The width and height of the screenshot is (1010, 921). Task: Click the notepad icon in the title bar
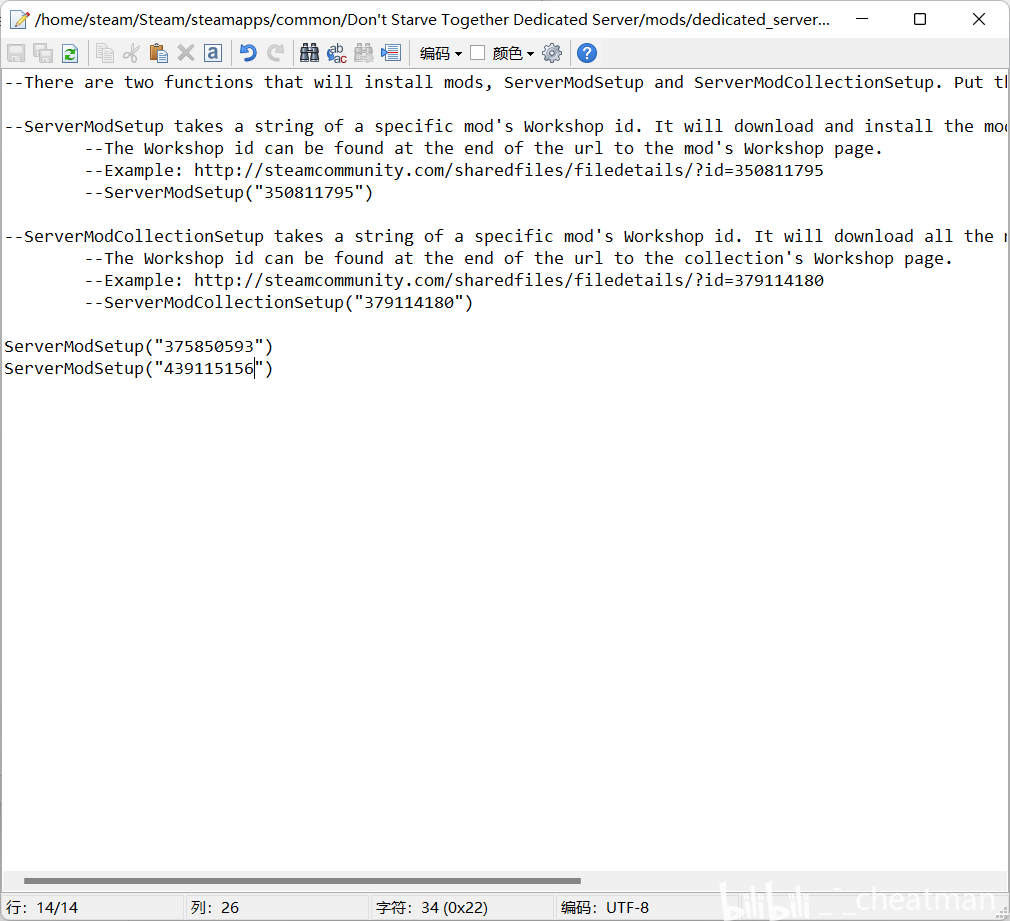coord(19,19)
